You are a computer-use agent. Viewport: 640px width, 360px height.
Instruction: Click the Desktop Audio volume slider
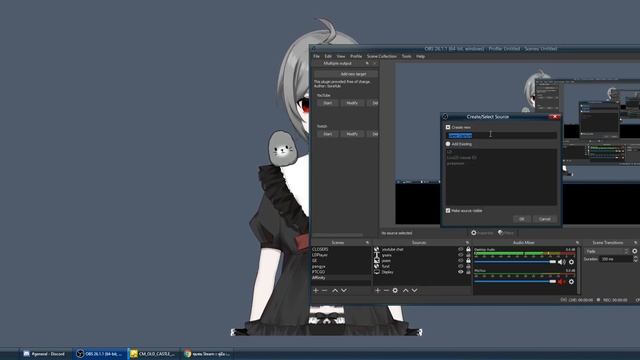(515, 262)
